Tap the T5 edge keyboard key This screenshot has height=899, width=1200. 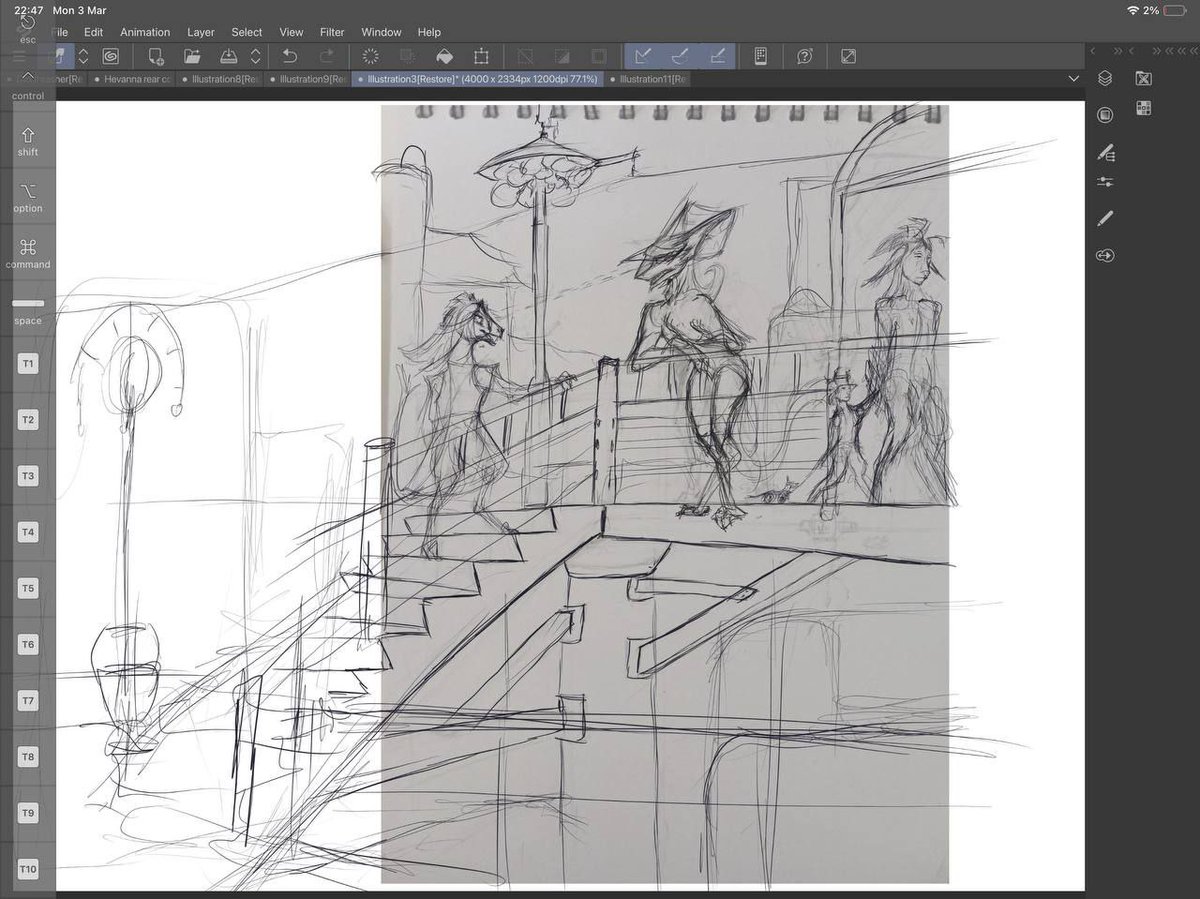(x=28, y=588)
